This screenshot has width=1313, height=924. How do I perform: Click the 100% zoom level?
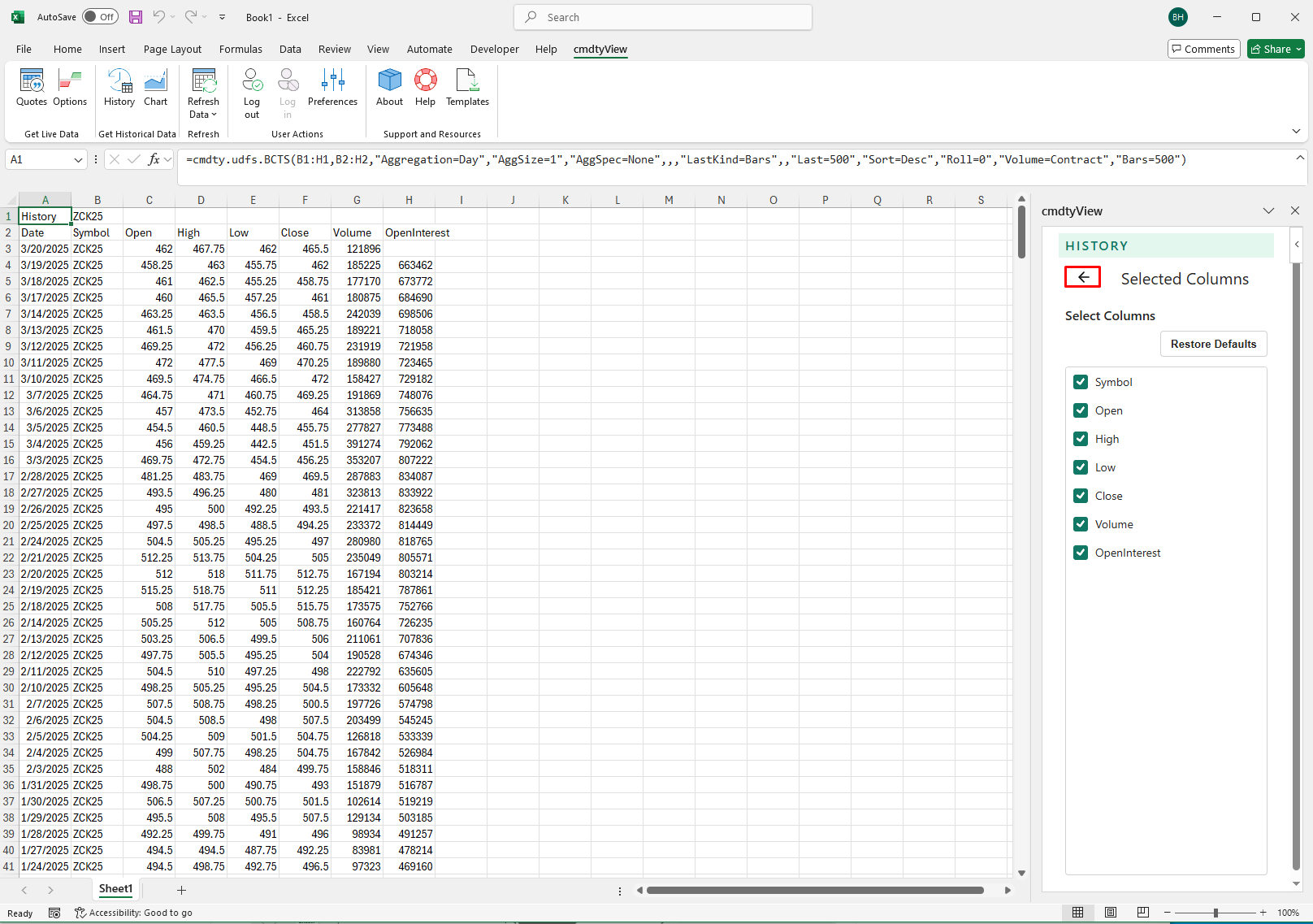1288,913
